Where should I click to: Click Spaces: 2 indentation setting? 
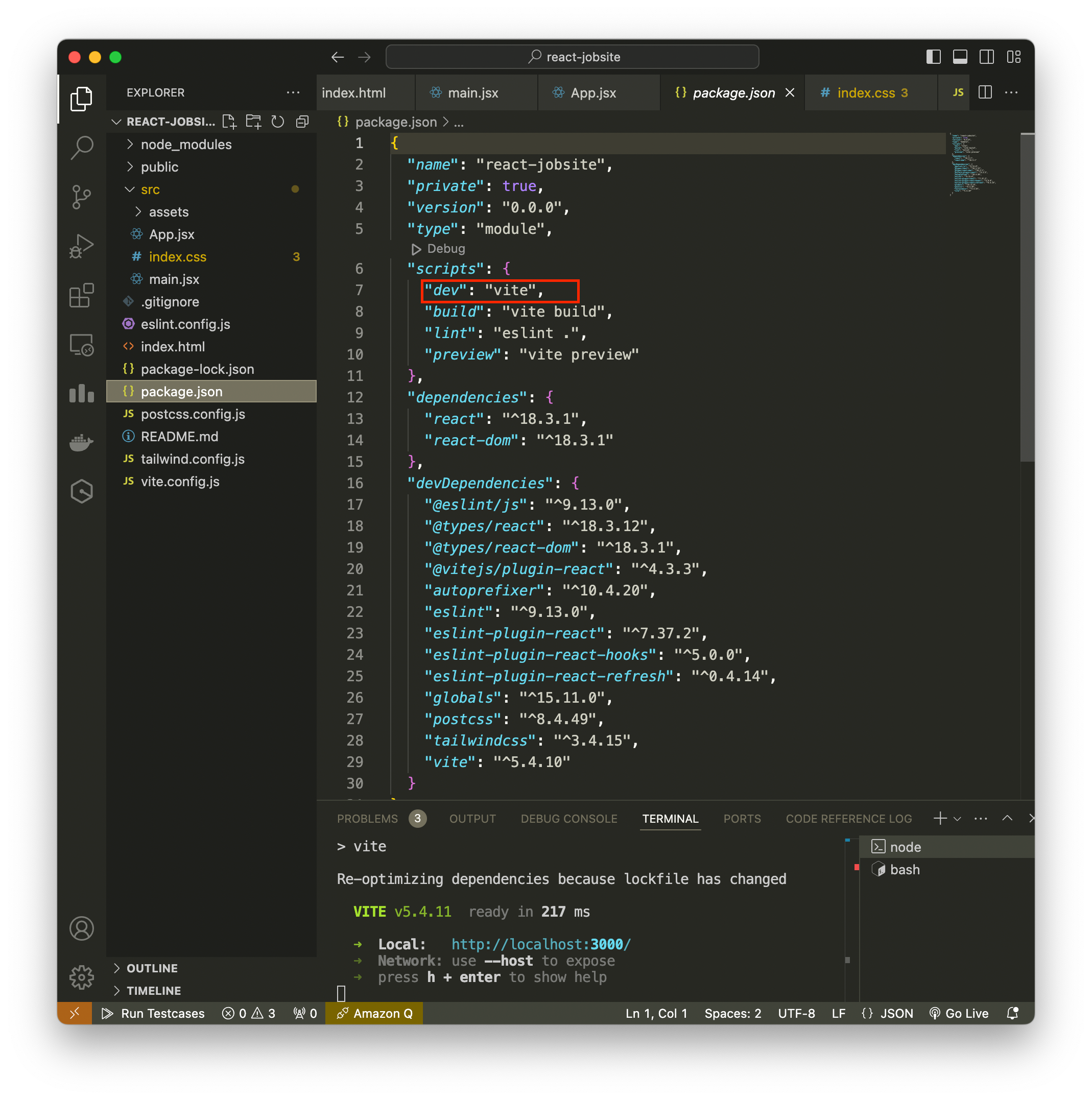(732, 1013)
